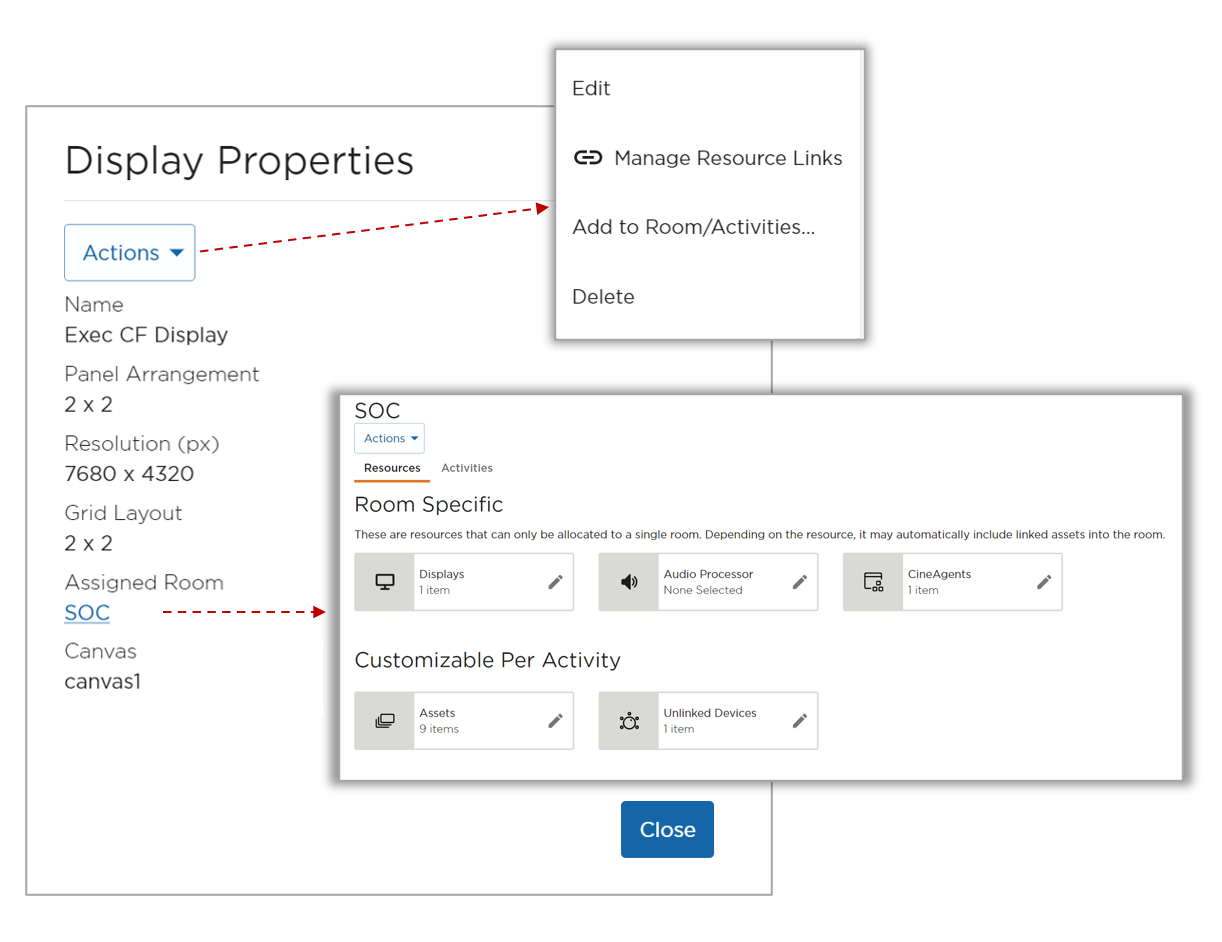Image resolution: width=1222 pixels, height=942 pixels.
Task: Click the chain-link icon beside Manage Resource Links
Action: pyautogui.click(x=588, y=157)
